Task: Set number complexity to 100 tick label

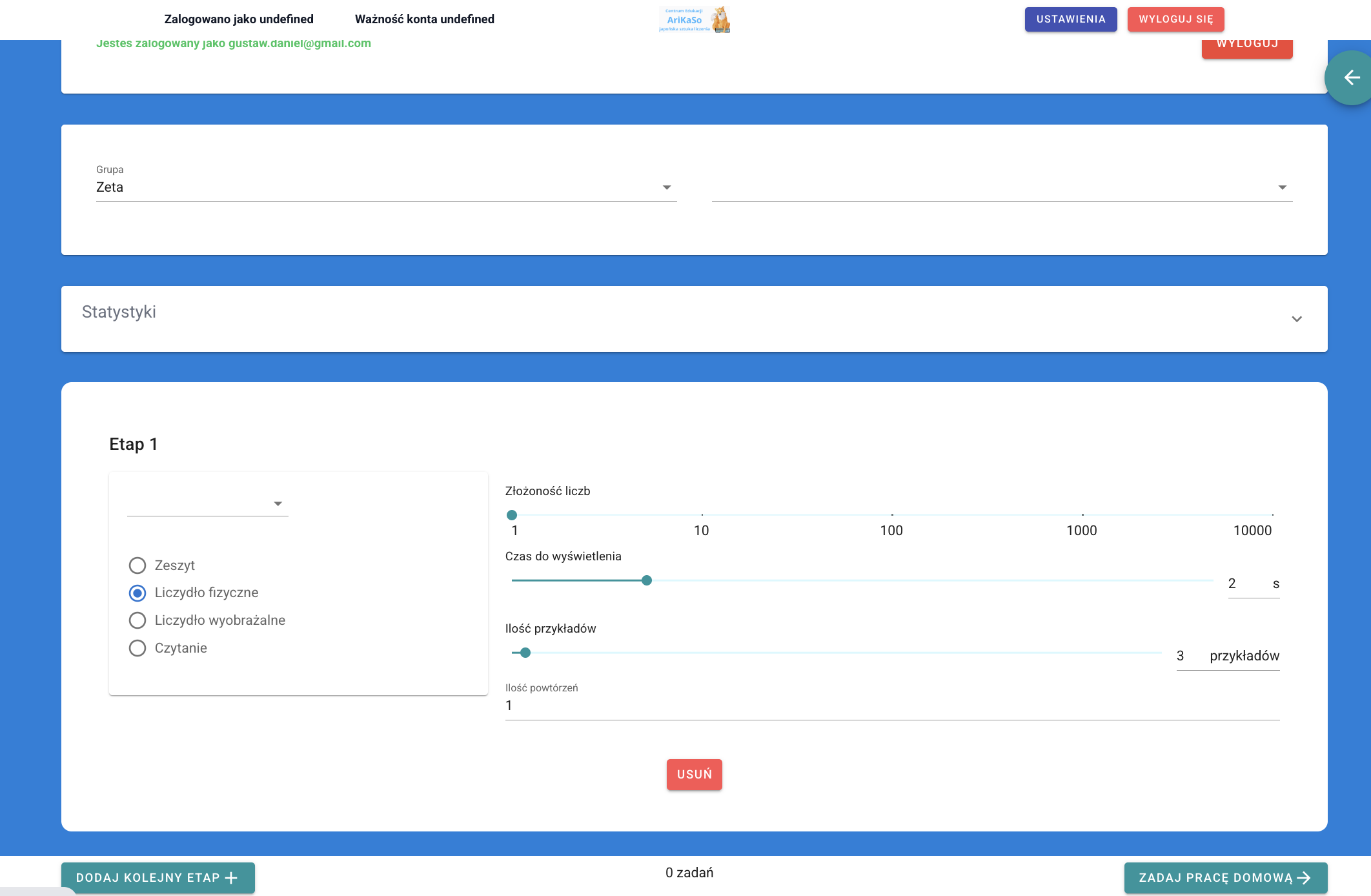Action: click(891, 531)
